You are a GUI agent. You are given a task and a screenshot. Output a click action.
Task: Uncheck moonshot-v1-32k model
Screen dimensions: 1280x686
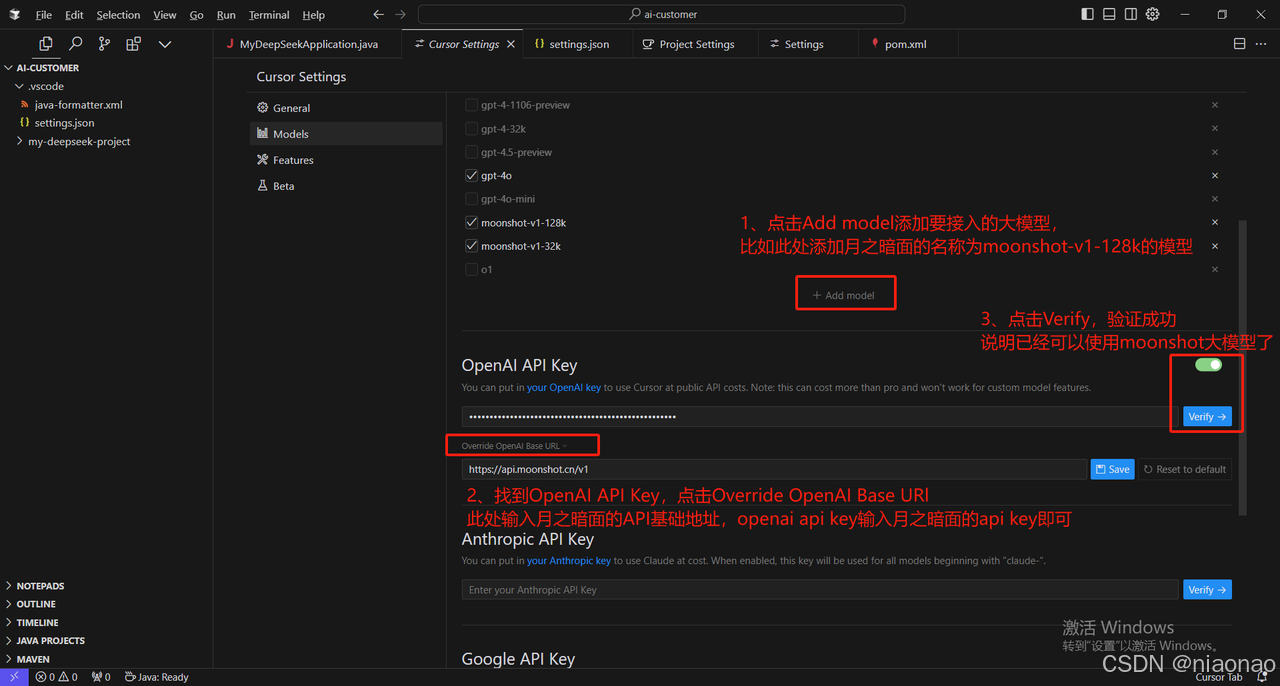(472, 246)
